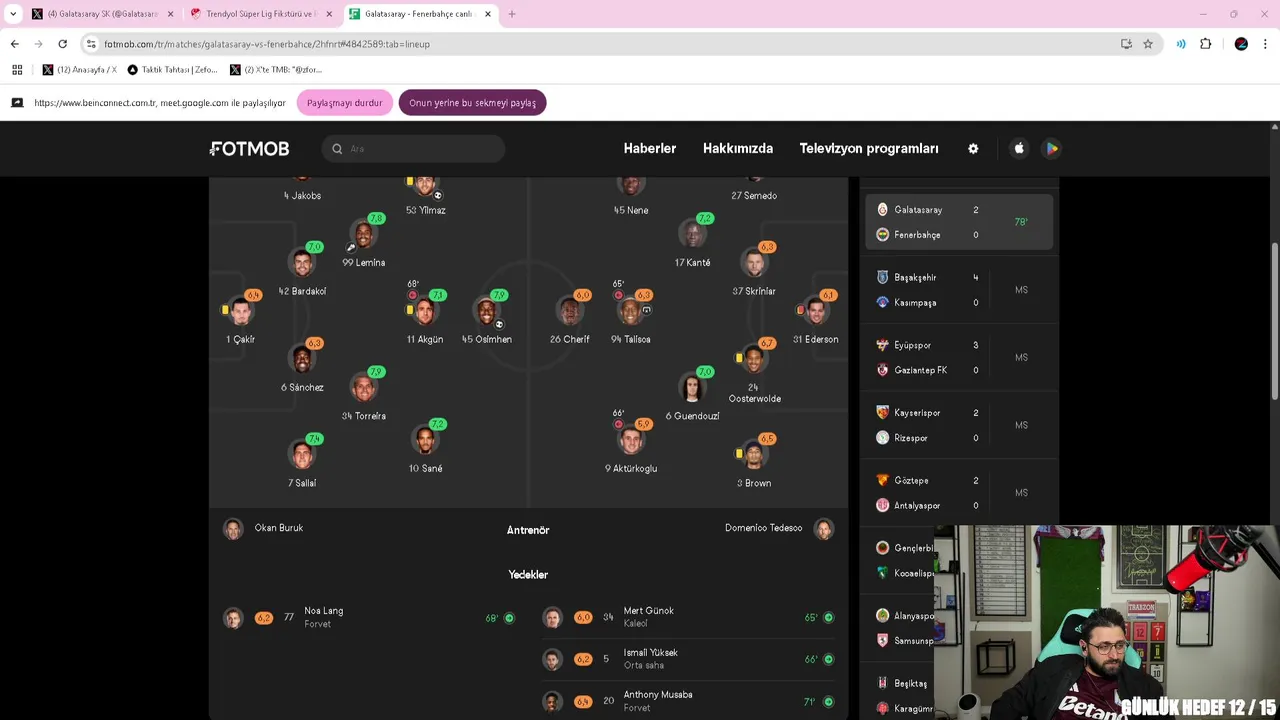Click Sallai's player avatar
The height and width of the screenshot is (720, 1280).
coord(301,455)
